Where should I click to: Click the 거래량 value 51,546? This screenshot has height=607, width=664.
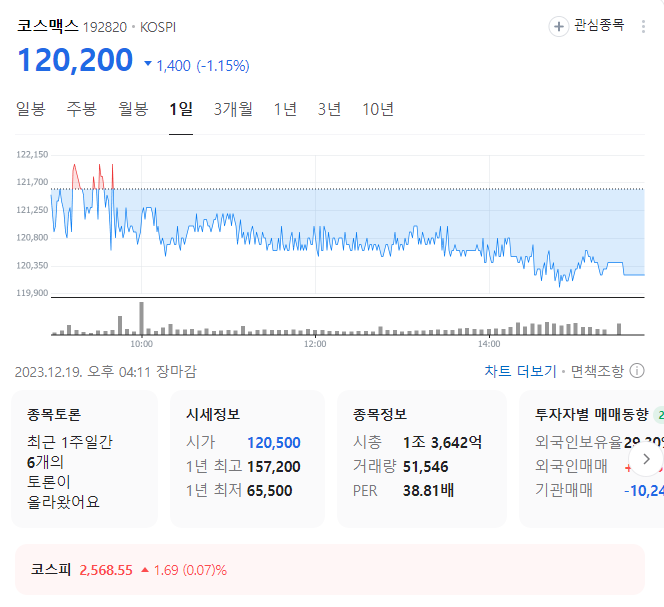pyautogui.click(x=426, y=467)
